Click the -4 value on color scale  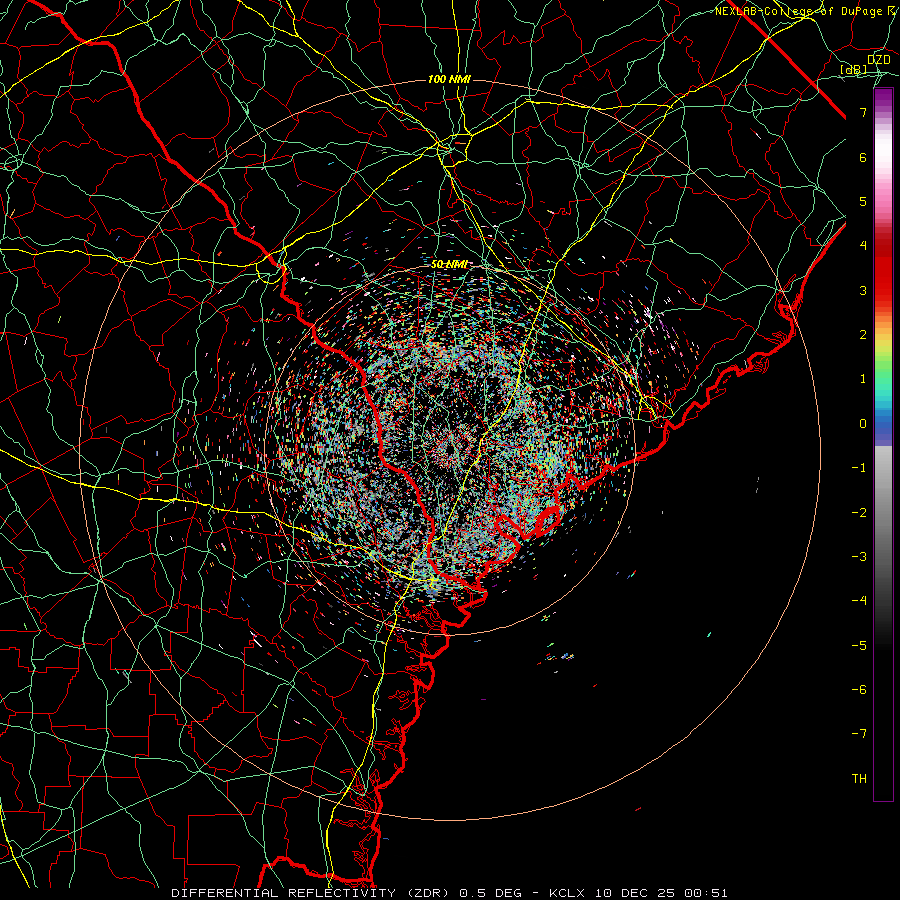click(x=859, y=601)
